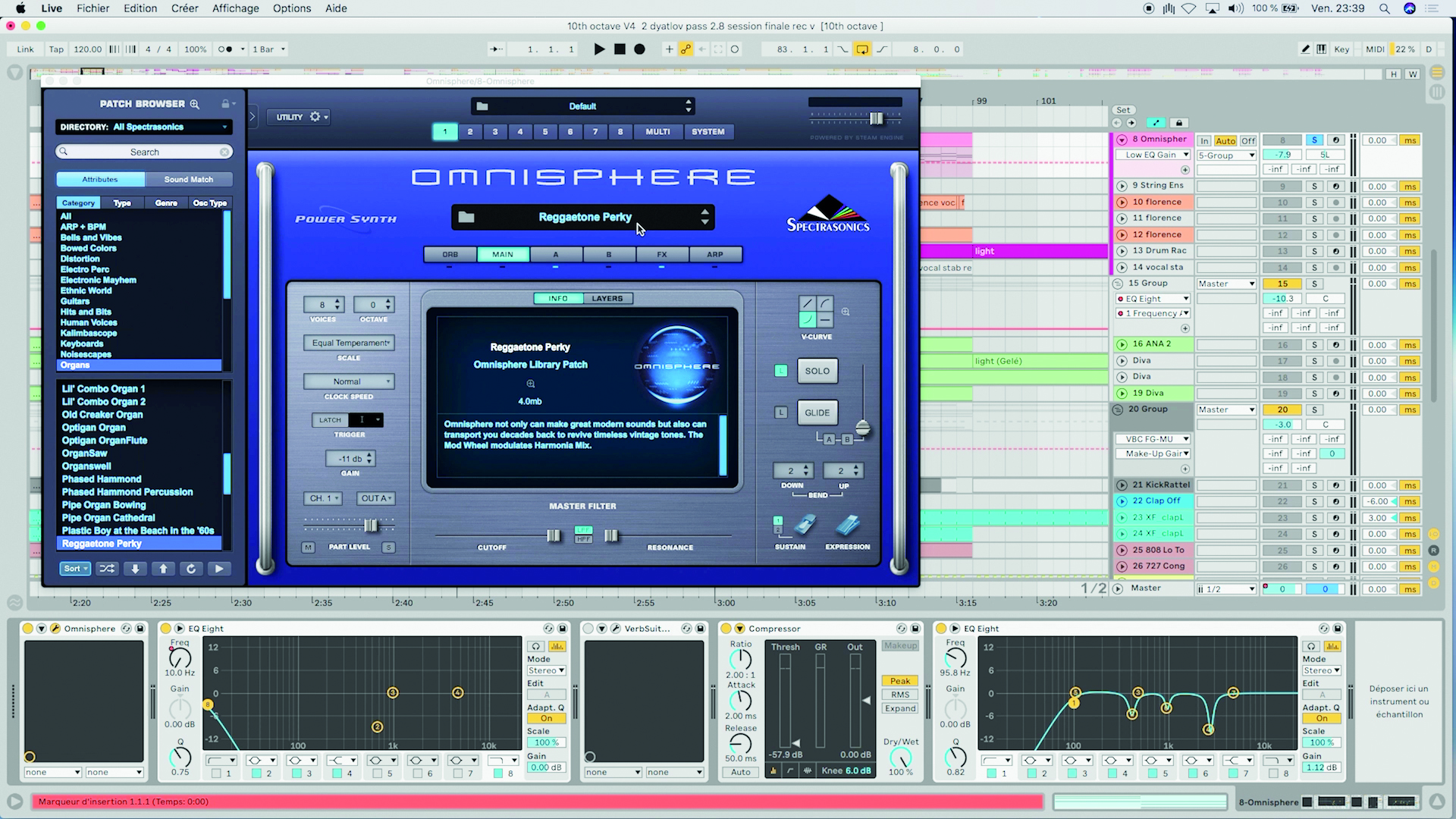Switch to the ARP tab in Omnisphere
Image resolution: width=1456 pixels, height=819 pixels.
(x=715, y=255)
